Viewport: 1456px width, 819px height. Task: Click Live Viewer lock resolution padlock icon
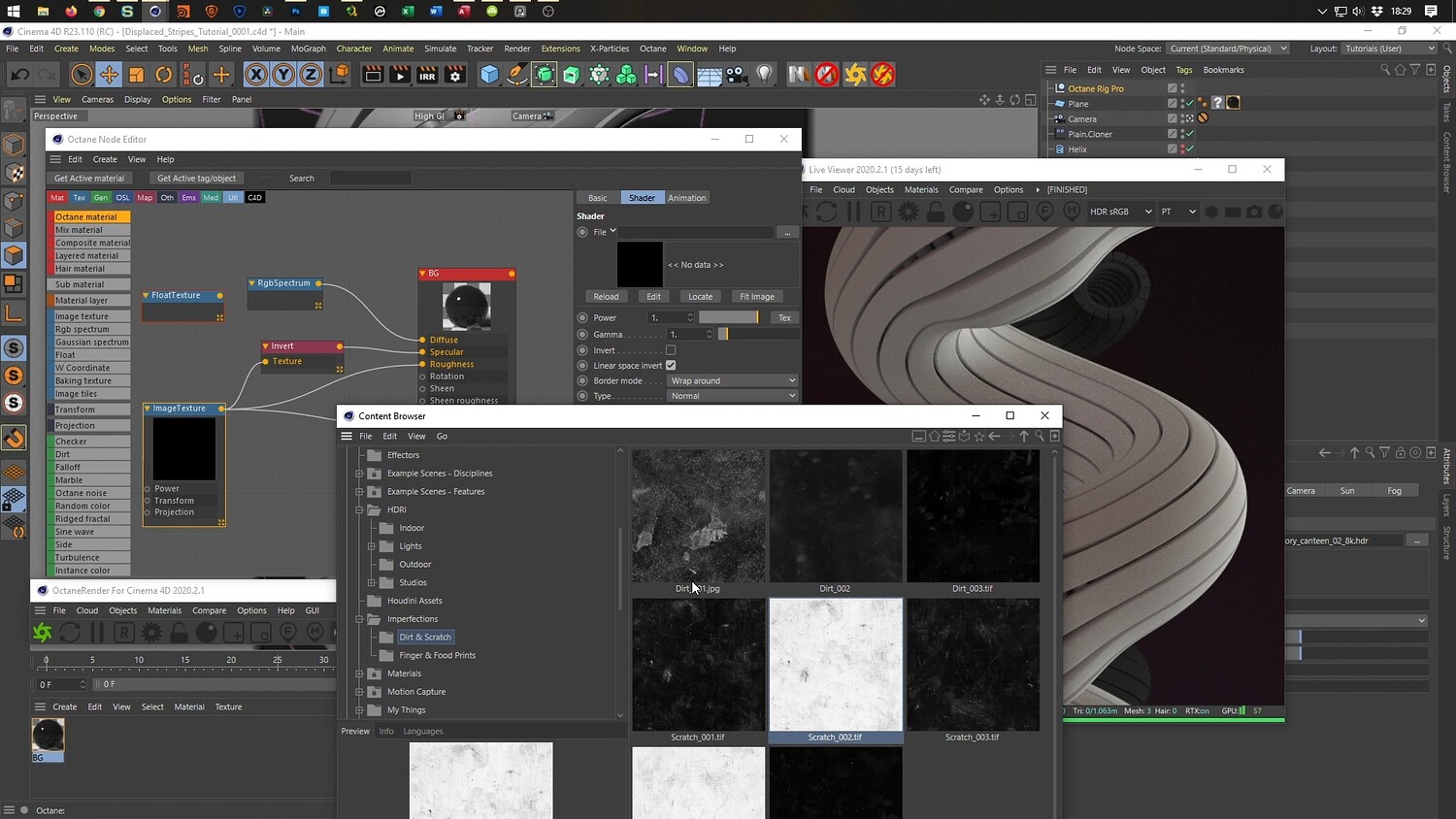[936, 212]
